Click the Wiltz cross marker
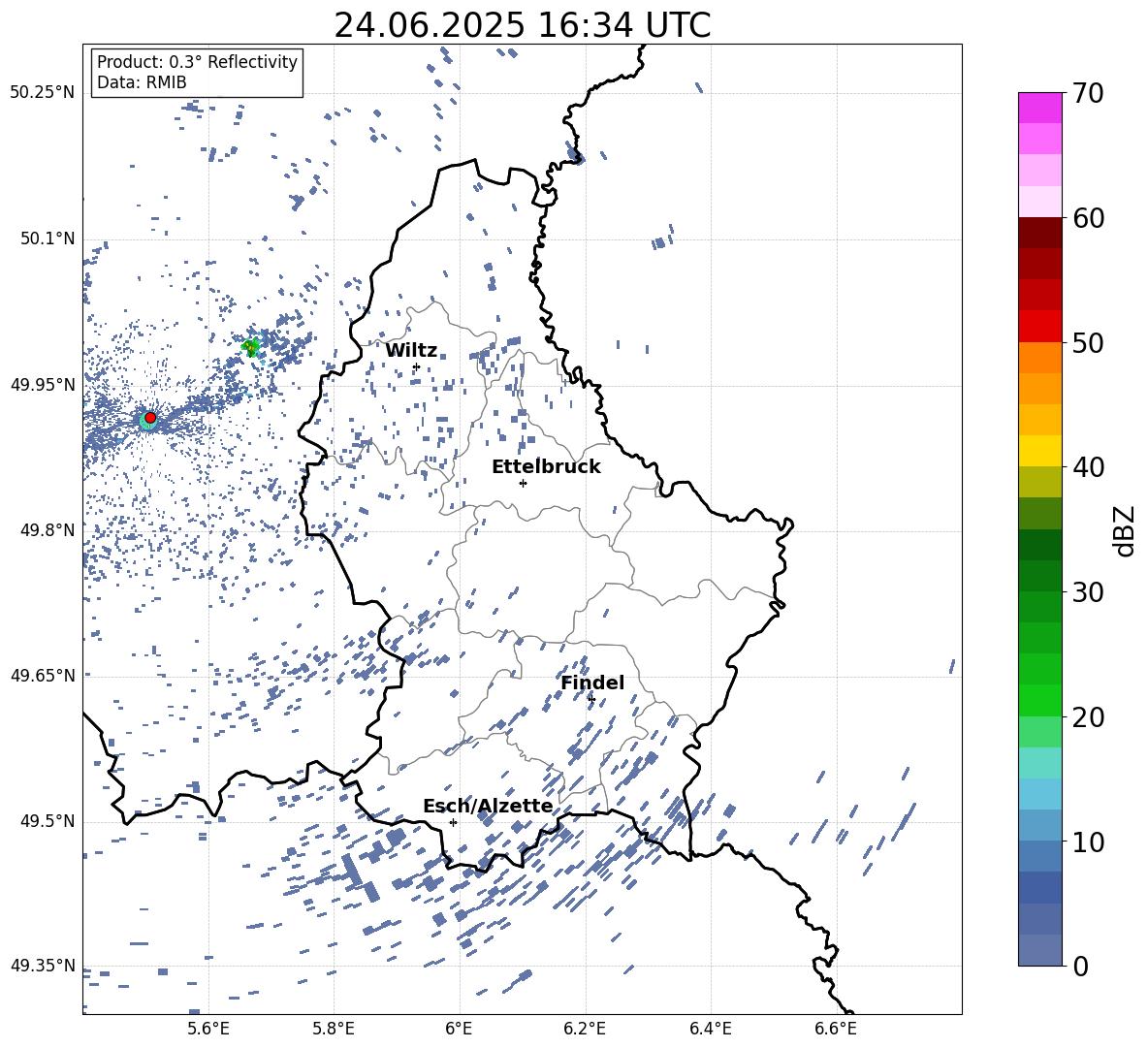Image resolution: width=1148 pixels, height=1048 pixels. tap(417, 366)
